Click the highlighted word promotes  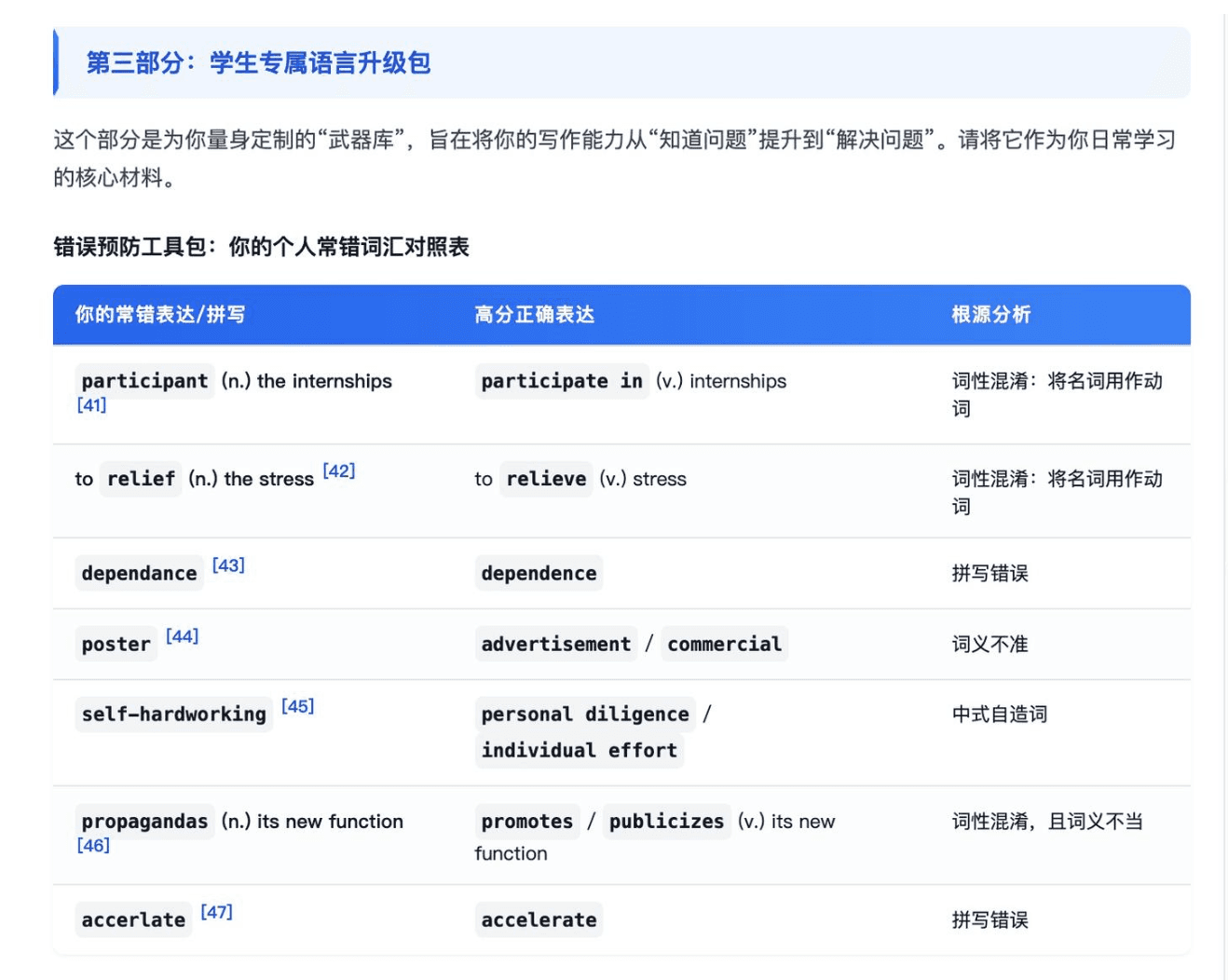[x=526, y=822]
